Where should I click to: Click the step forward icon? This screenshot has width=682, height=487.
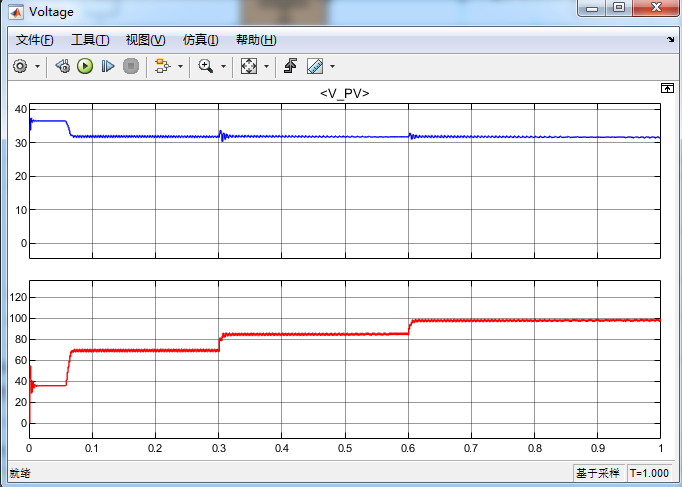[x=107, y=66]
